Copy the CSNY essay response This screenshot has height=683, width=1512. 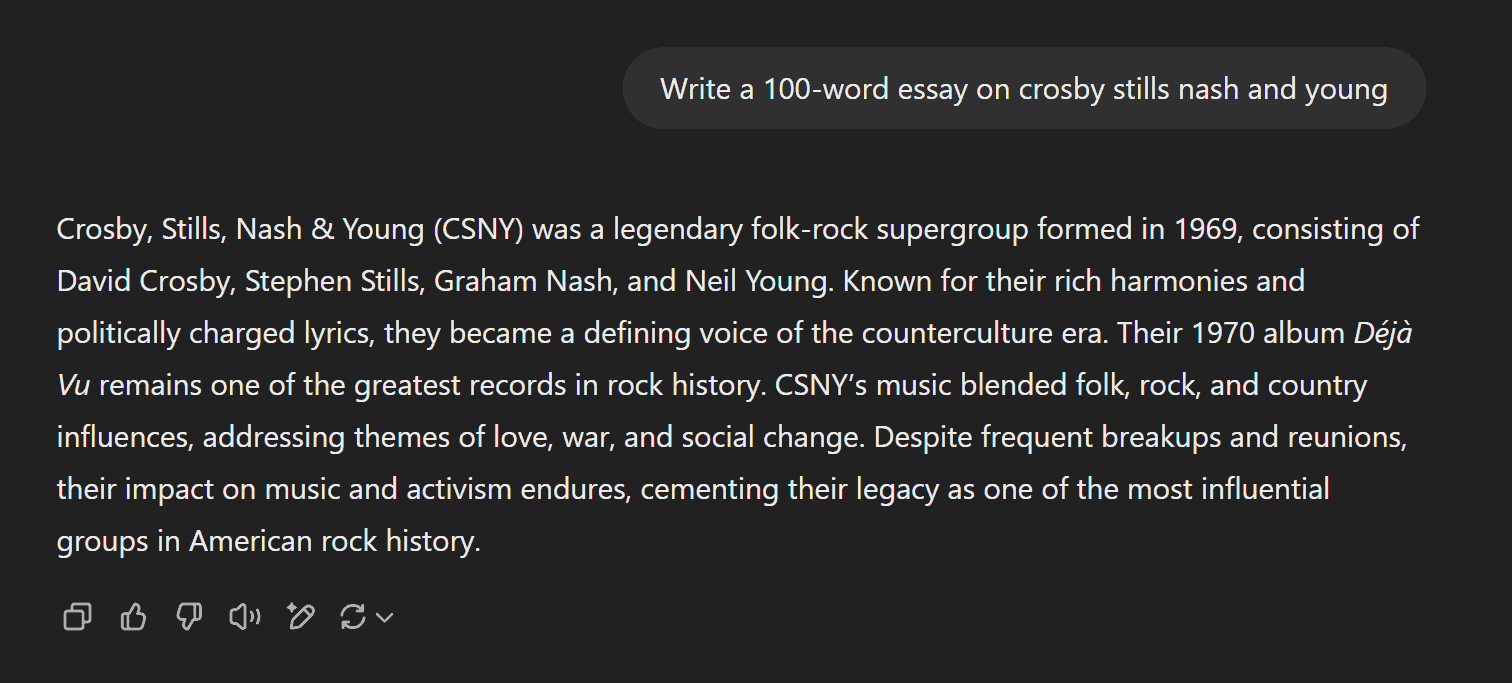[x=77, y=617]
